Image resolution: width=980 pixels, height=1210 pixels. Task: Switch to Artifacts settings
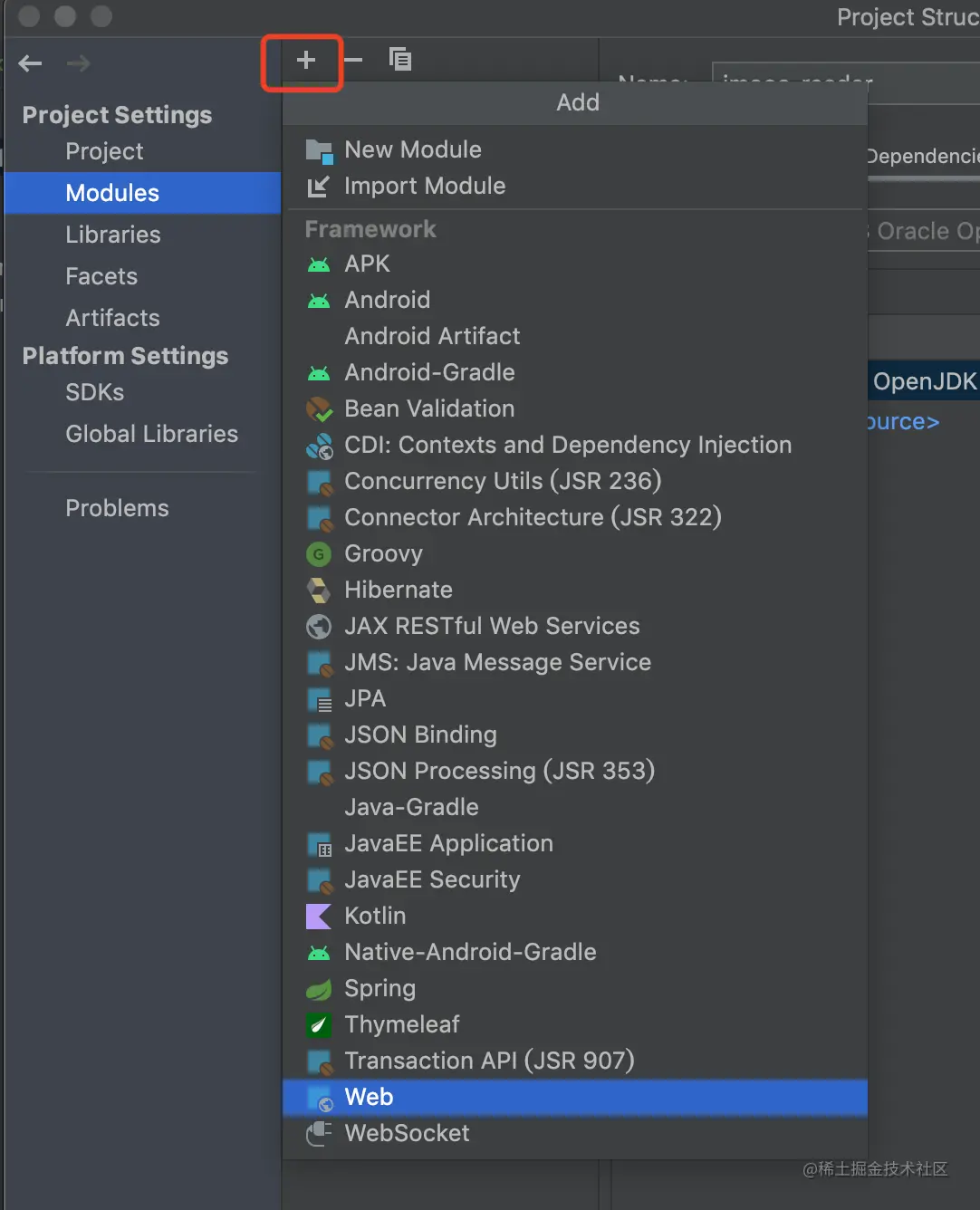click(x=112, y=319)
